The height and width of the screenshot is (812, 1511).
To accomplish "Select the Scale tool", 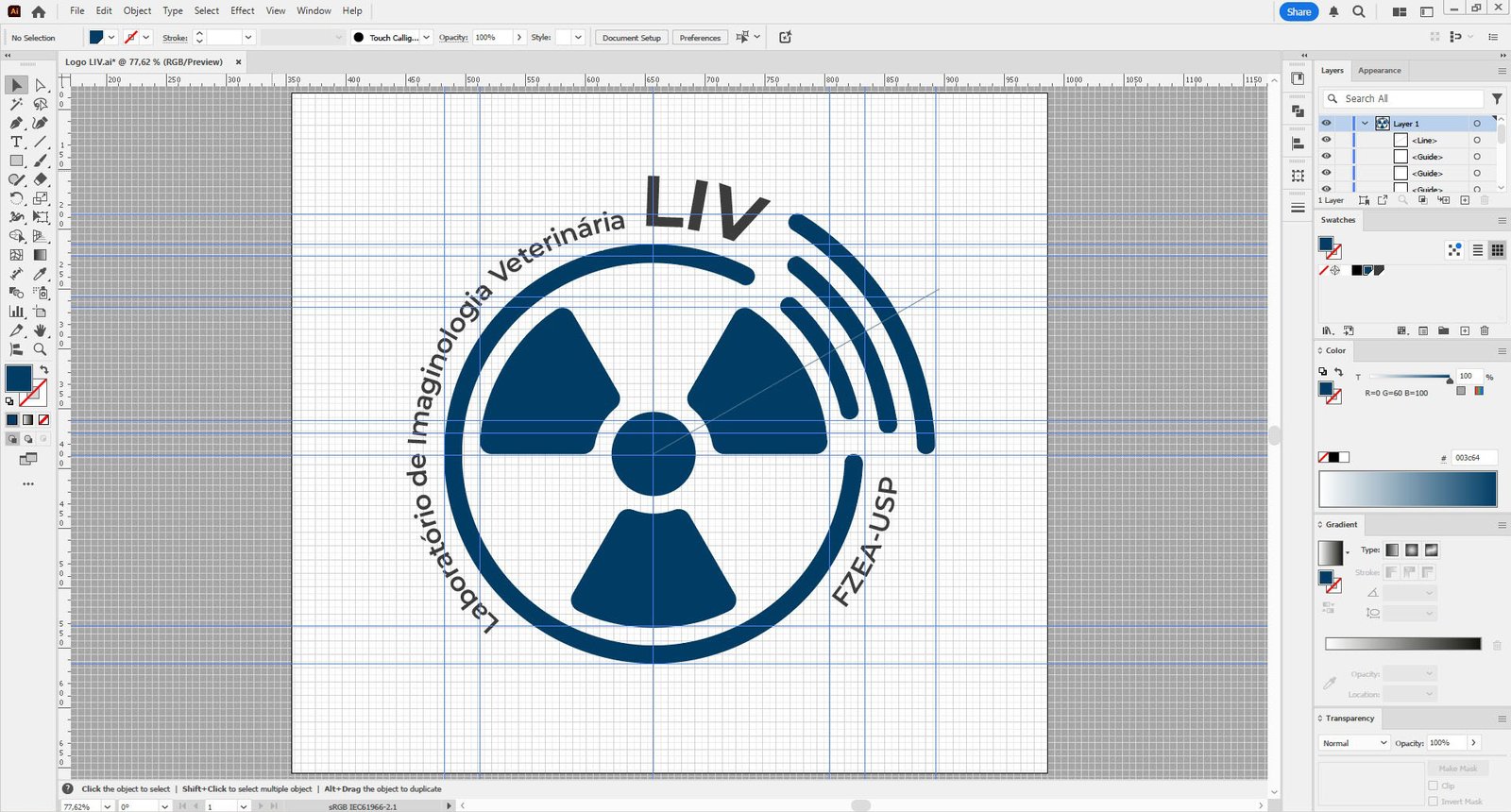I will coord(40,198).
